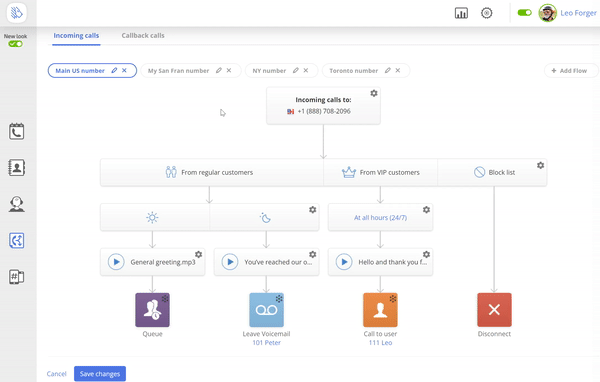This screenshot has width=600, height=382.
Task: Select the From regular customers branch
Action: 212,173
